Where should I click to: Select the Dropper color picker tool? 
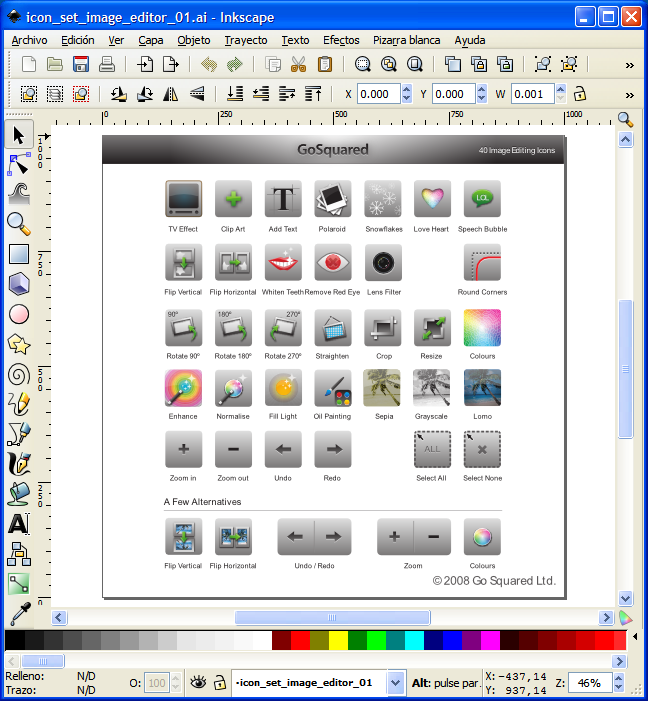click(19, 614)
